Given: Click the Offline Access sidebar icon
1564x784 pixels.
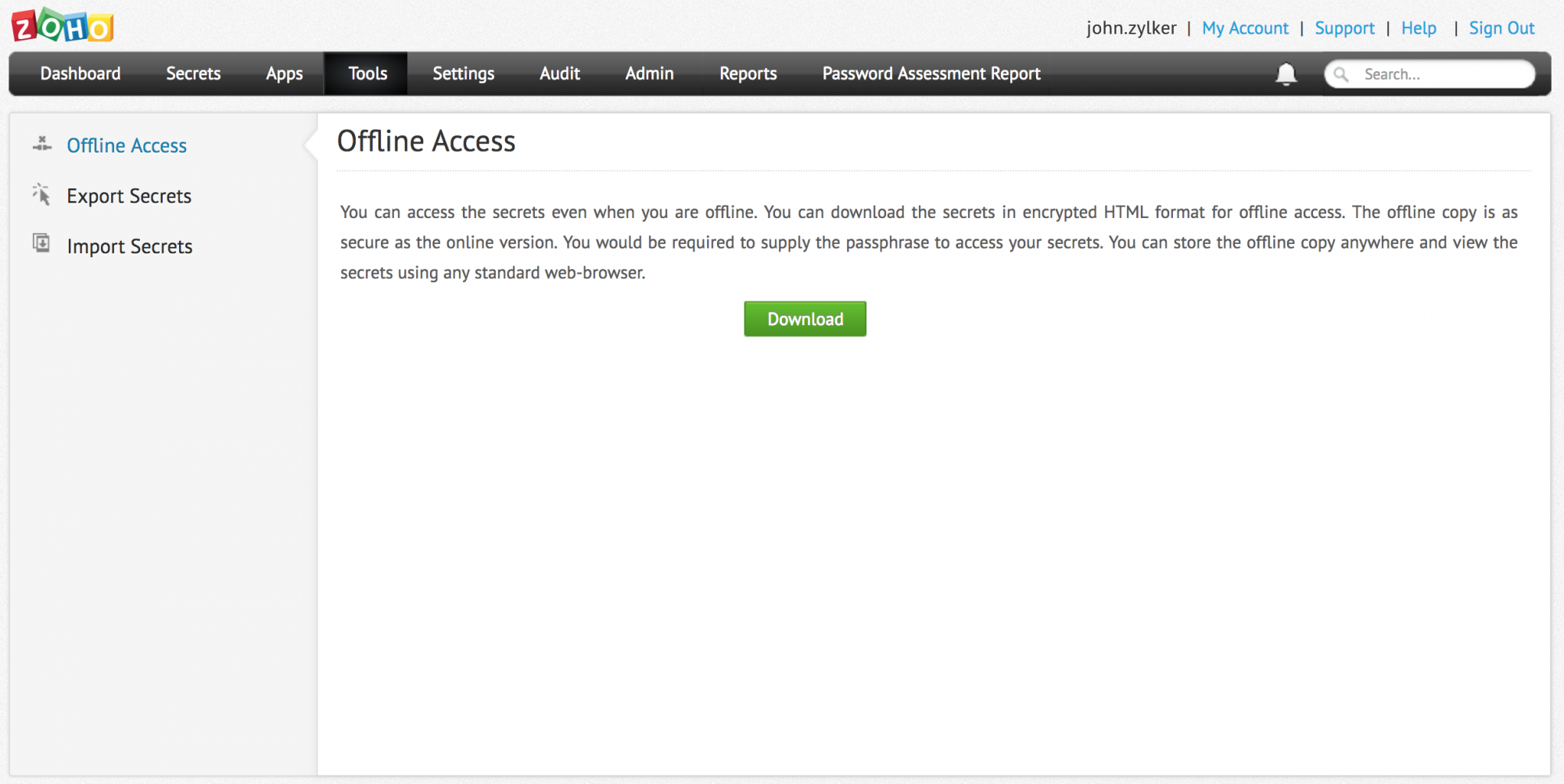Looking at the screenshot, I should click(42, 145).
